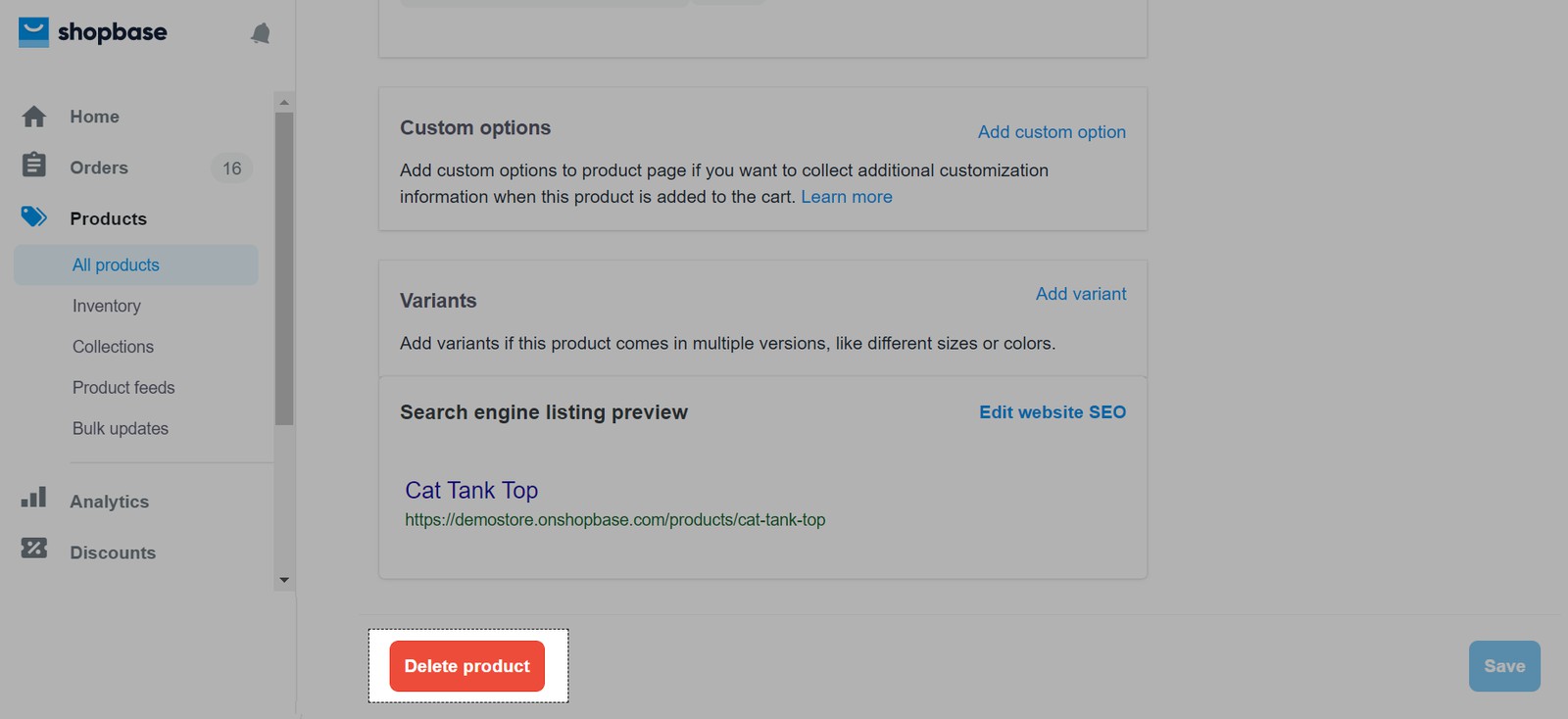This screenshot has width=1568, height=719.
Task: Click the shopbase logo icon
Action: [x=33, y=32]
